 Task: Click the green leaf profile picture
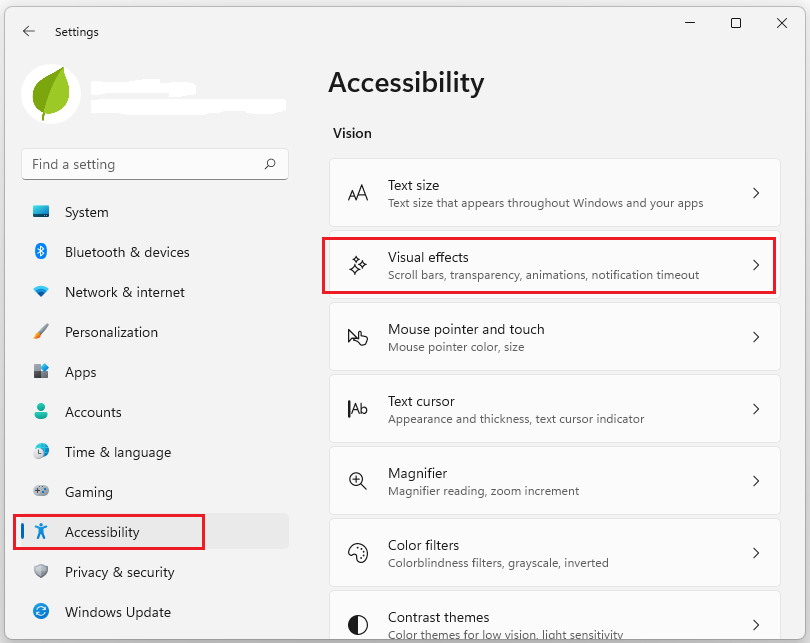[51, 94]
